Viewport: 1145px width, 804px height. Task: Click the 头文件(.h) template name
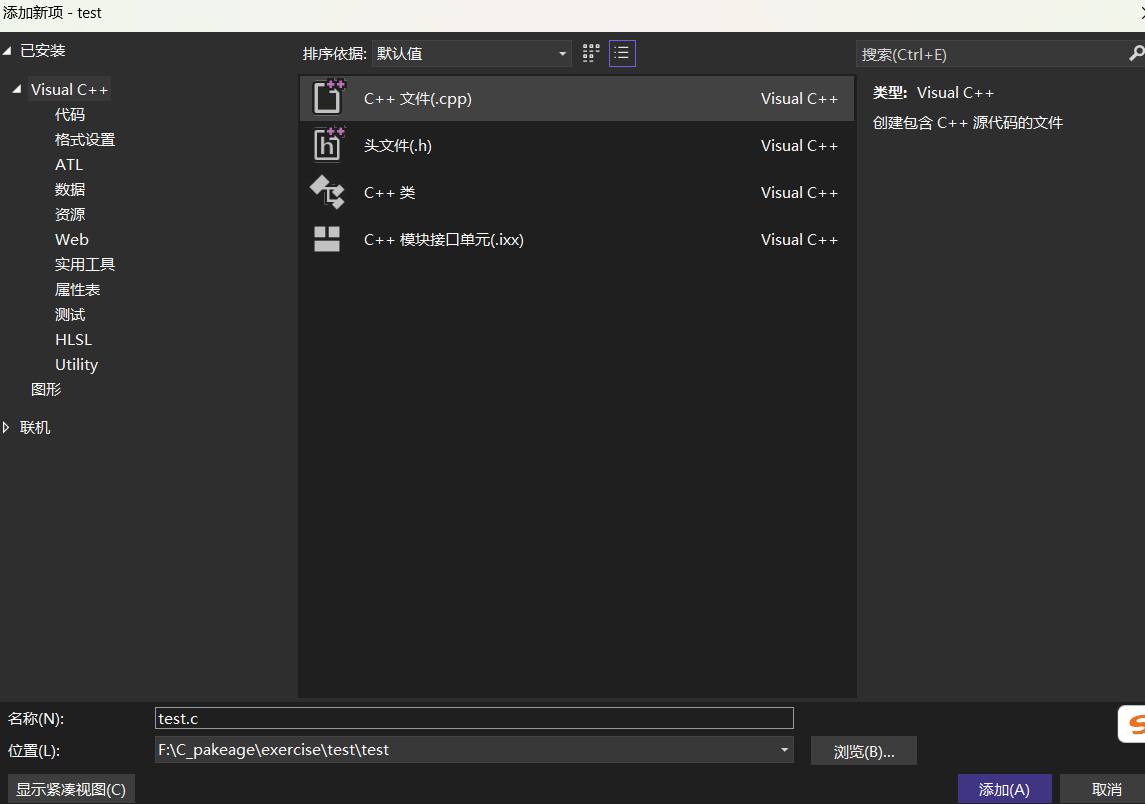coord(398,145)
